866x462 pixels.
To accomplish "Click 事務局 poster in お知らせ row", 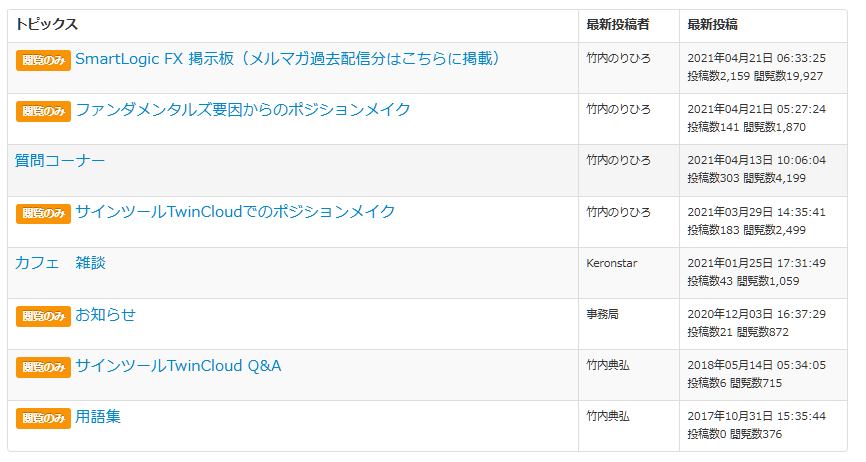I will pos(603,314).
